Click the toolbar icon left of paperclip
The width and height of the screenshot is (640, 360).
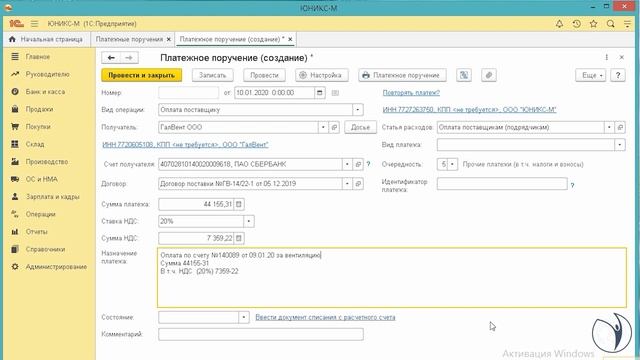pos(464,75)
